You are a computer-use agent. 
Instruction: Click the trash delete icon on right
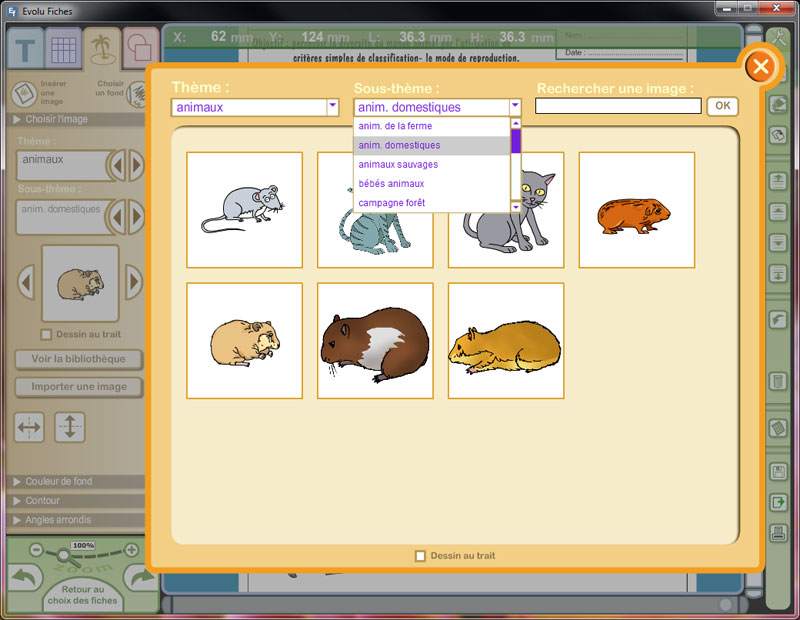pyautogui.click(x=778, y=381)
